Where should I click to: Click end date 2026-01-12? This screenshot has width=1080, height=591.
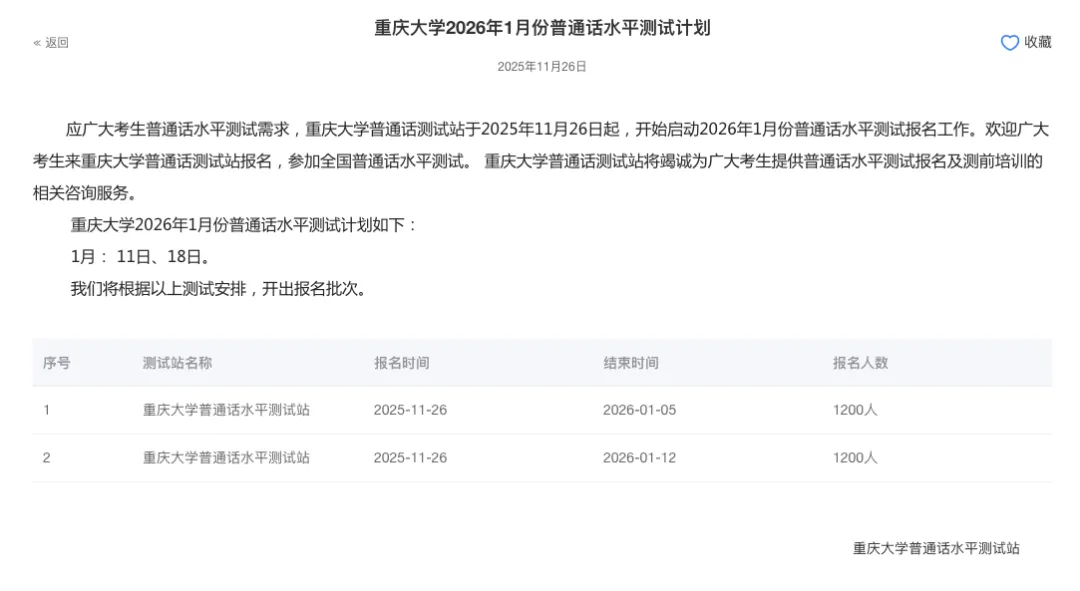point(639,457)
